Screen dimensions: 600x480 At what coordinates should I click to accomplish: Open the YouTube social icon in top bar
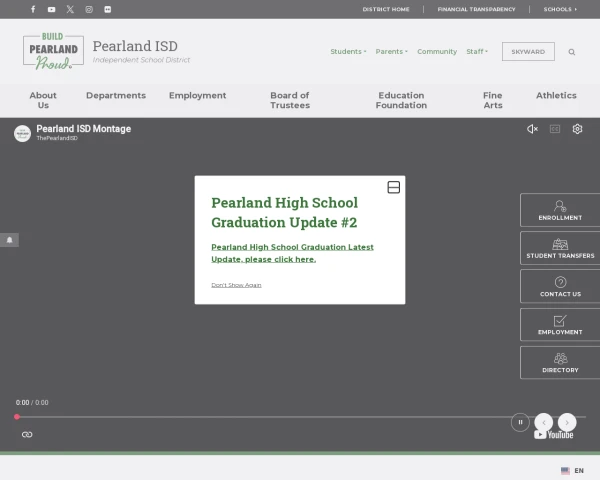point(51,10)
